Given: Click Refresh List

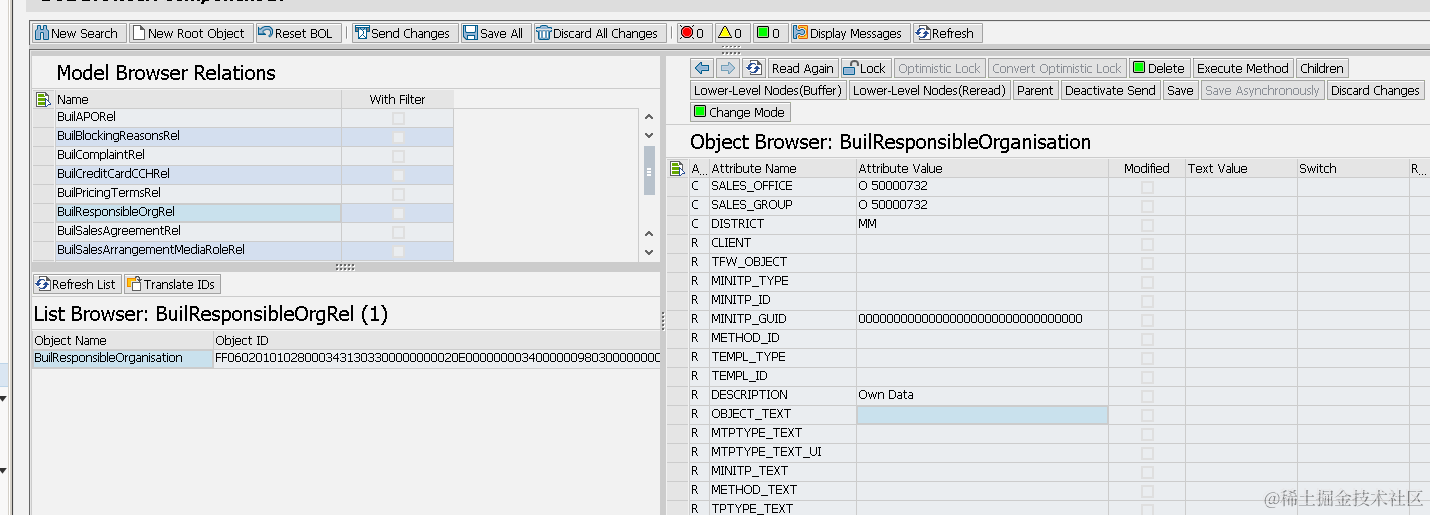Looking at the screenshot, I should tap(76, 284).
